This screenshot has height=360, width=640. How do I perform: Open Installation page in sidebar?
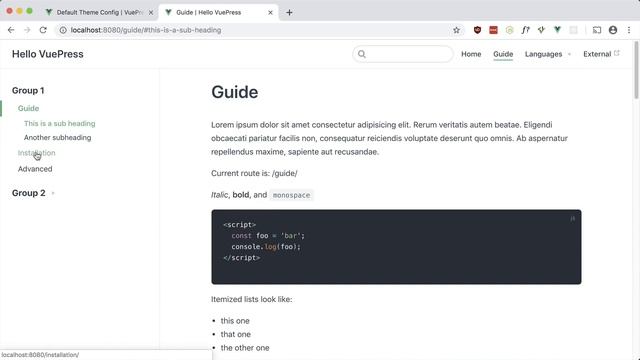point(36,153)
